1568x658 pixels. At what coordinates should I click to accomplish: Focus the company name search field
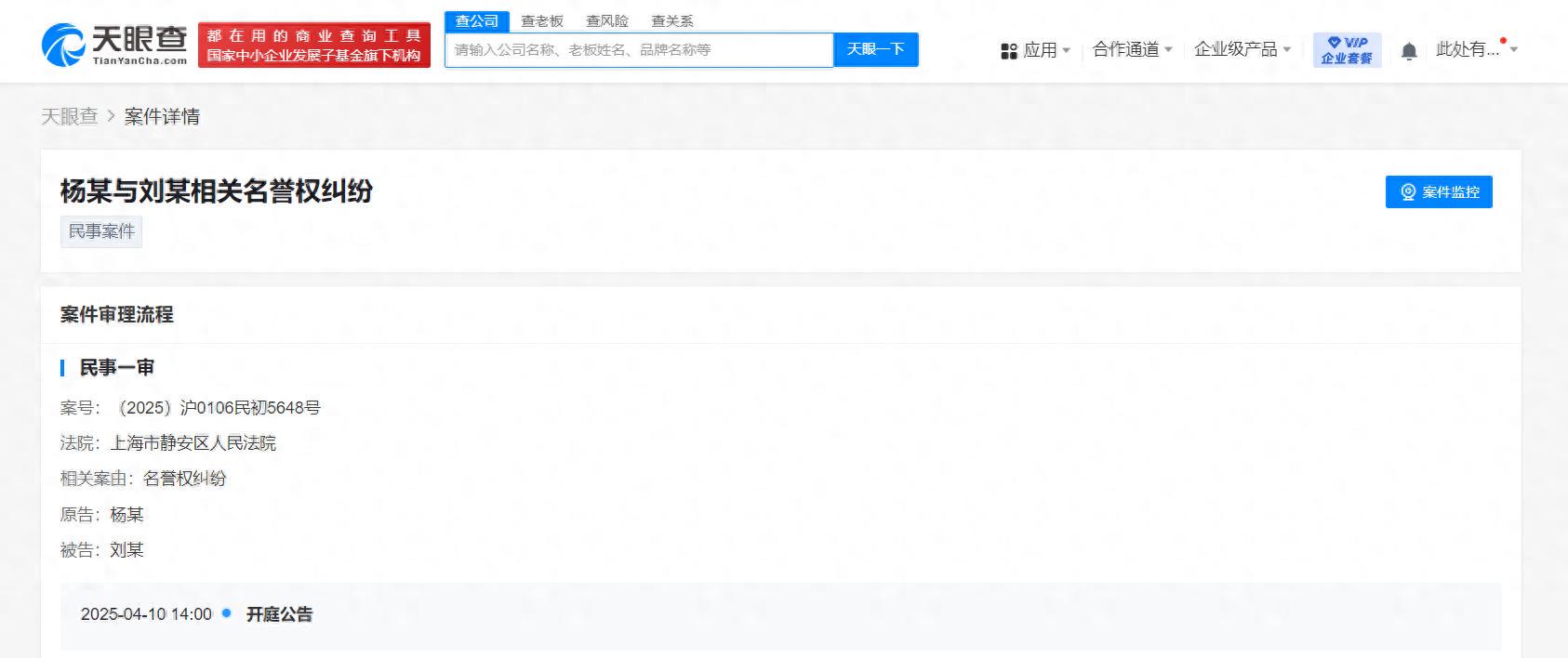pyautogui.click(x=639, y=50)
